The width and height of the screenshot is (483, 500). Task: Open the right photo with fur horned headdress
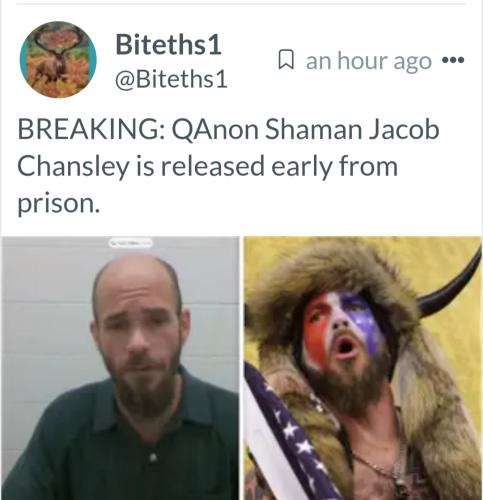pyautogui.click(x=363, y=368)
